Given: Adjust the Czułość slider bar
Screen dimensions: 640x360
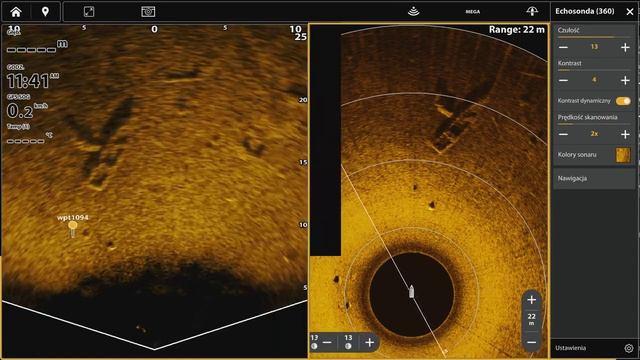Looking at the screenshot, I should [x=594, y=37].
